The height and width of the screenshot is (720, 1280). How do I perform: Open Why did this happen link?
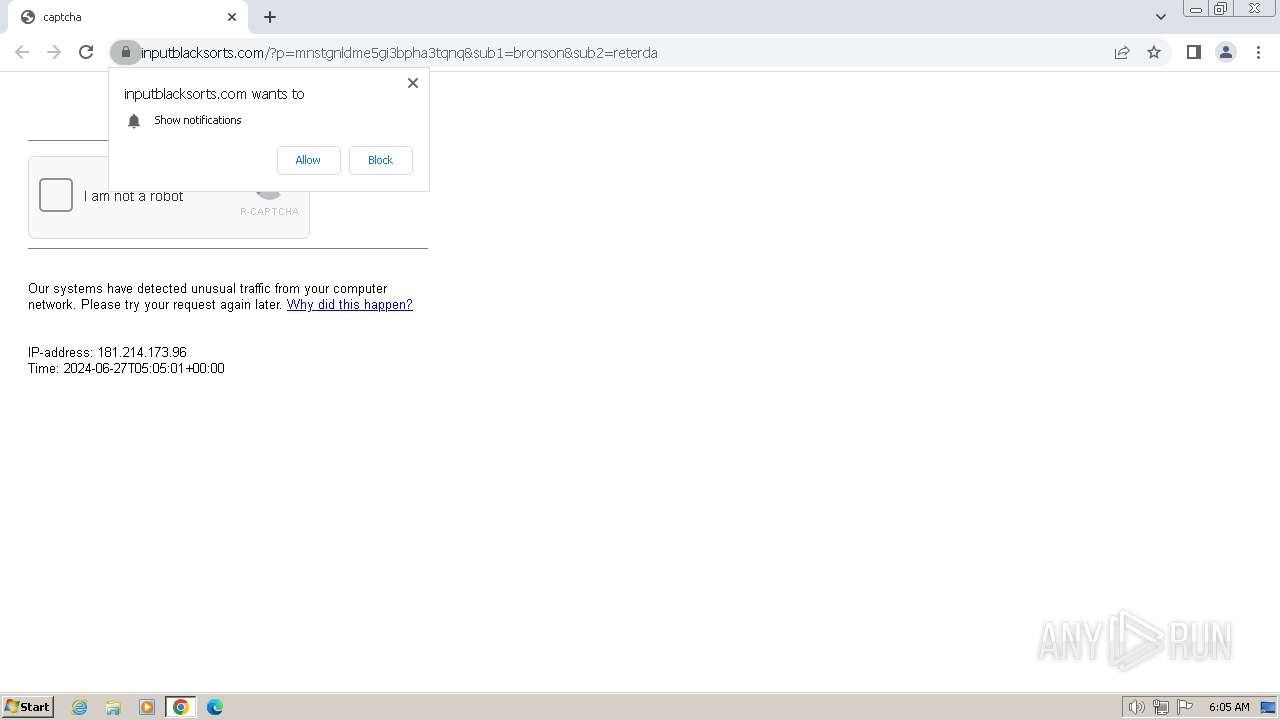click(x=350, y=304)
